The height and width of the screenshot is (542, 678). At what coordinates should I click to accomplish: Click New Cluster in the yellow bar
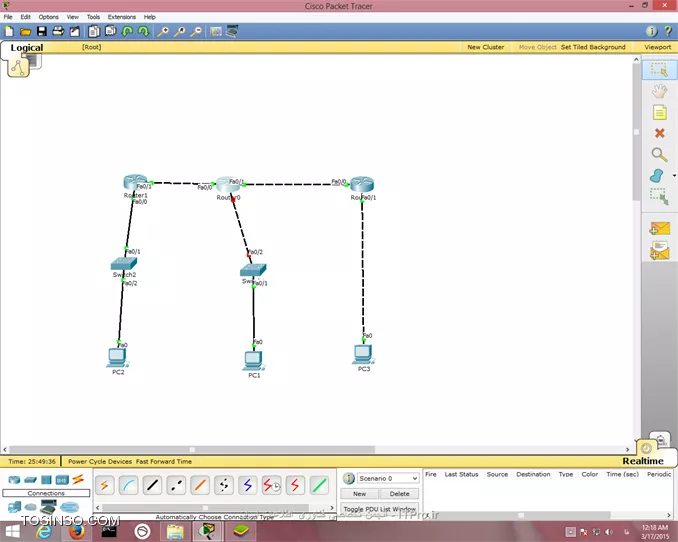tap(486, 47)
